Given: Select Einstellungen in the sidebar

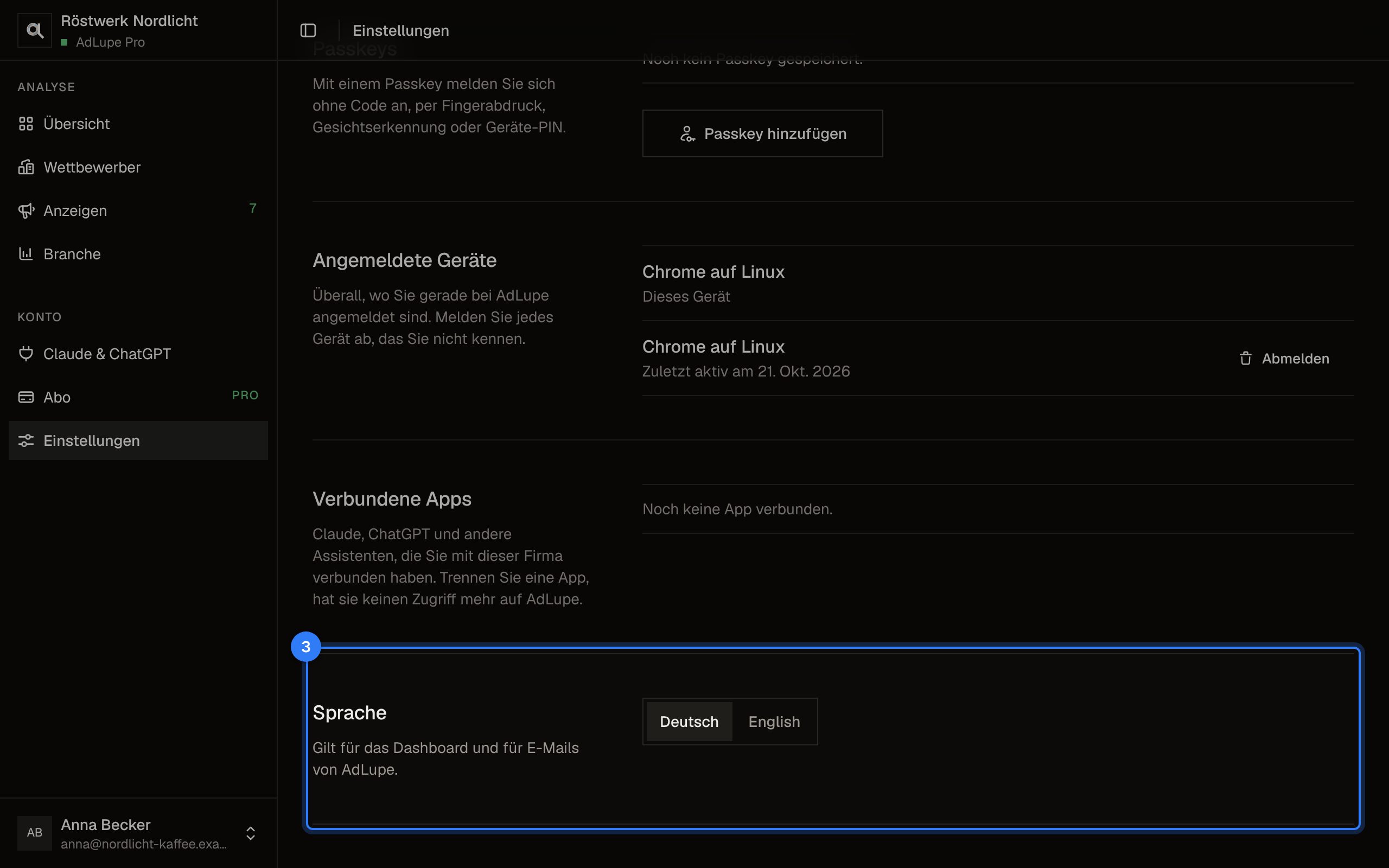Looking at the screenshot, I should pyautogui.click(x=138, y=441).
